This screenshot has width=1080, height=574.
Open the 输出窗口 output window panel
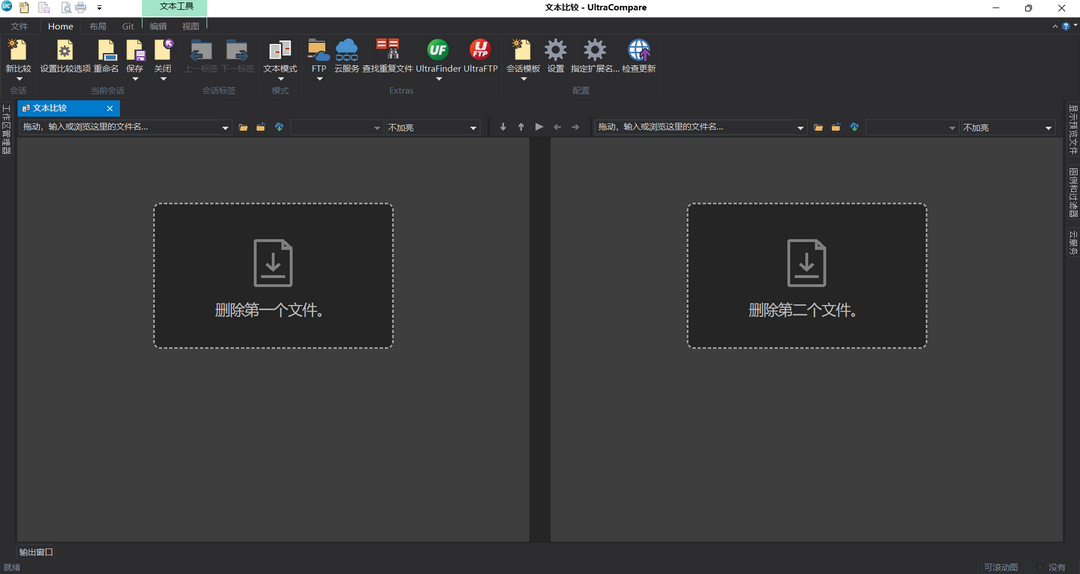point(36,552)
